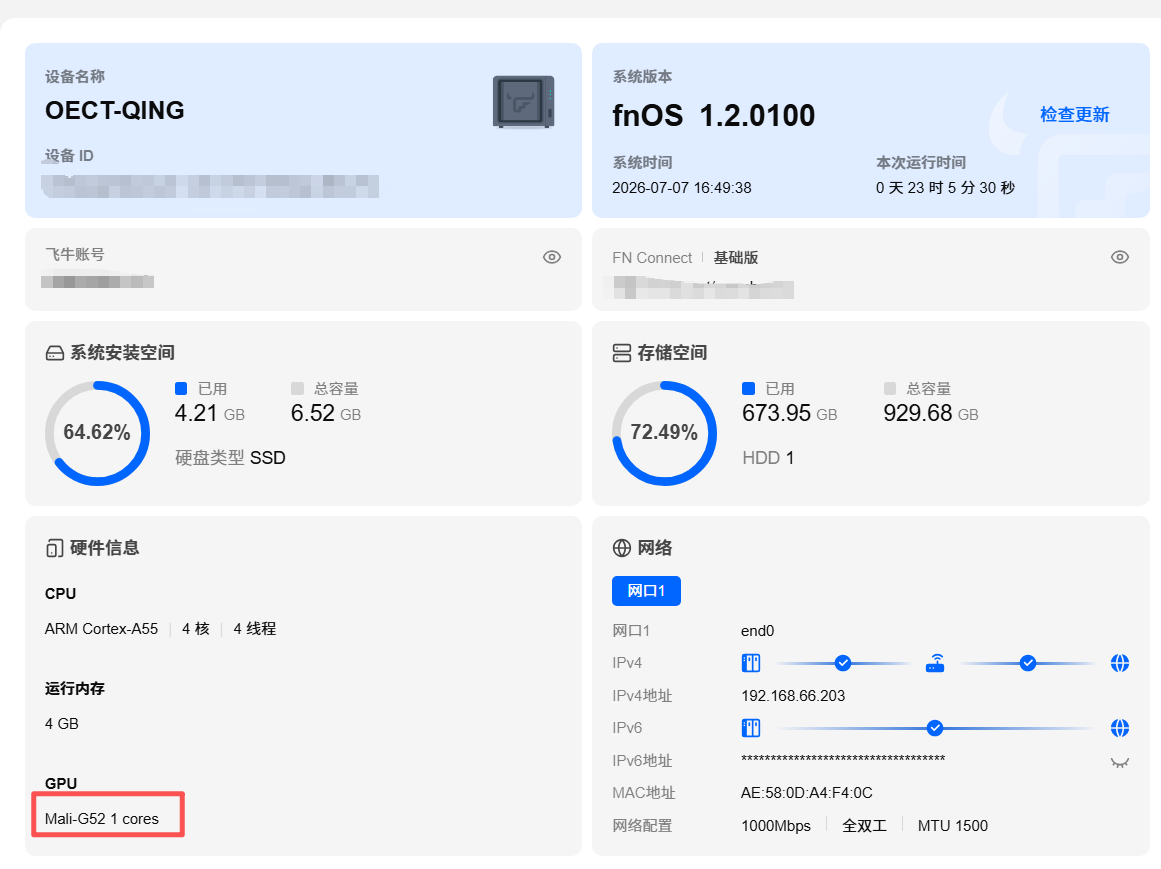Click the IPv4 row internet globe icon

click(1120, 662)
